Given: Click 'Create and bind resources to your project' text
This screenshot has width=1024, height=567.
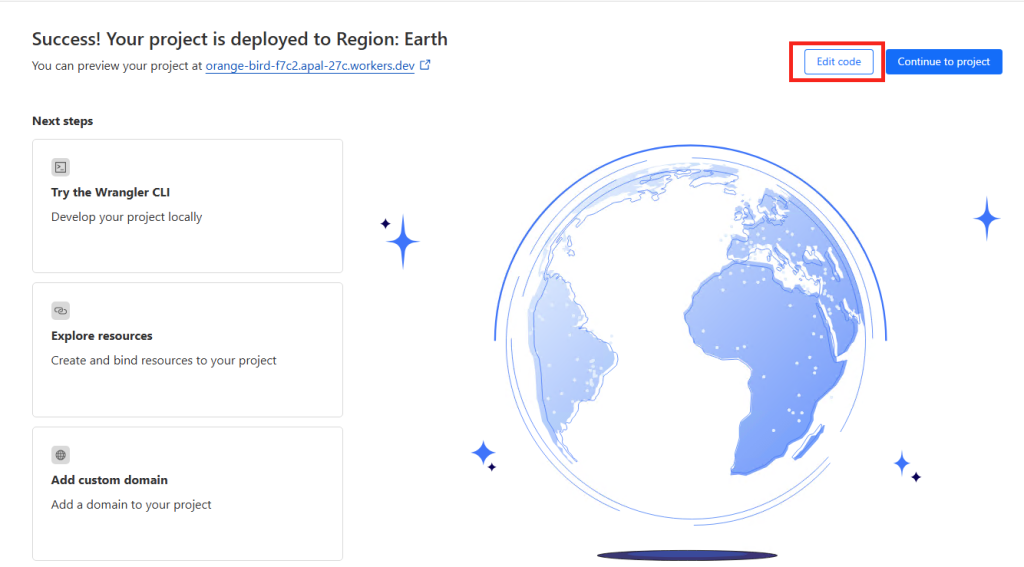Looking at the screenshot, I should (164, 361).
